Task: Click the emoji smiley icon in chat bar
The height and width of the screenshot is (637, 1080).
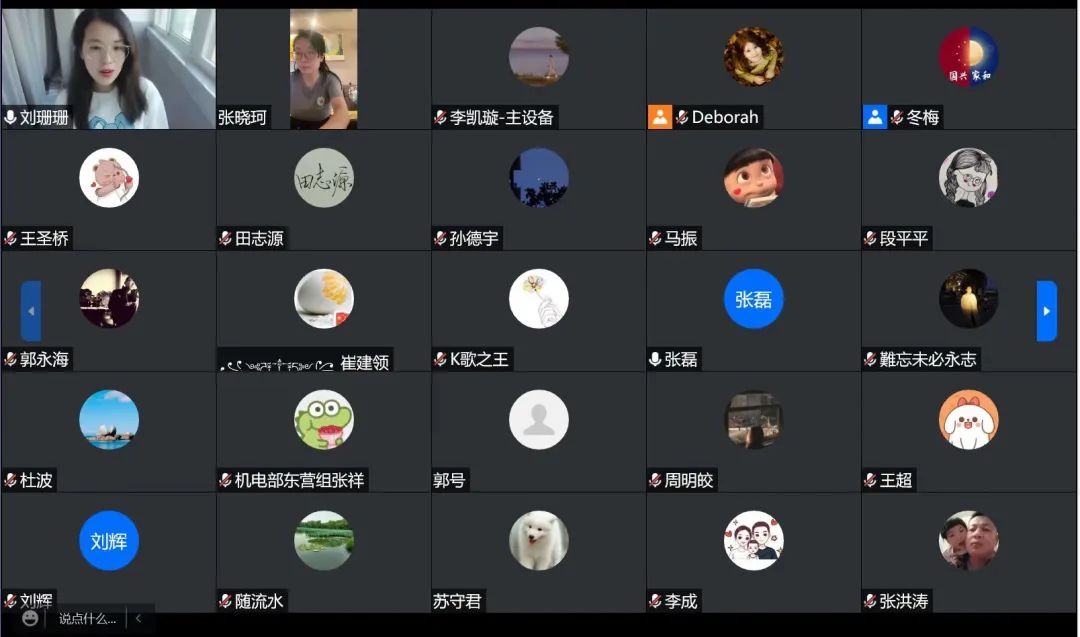Action: [x=30, y=618]
